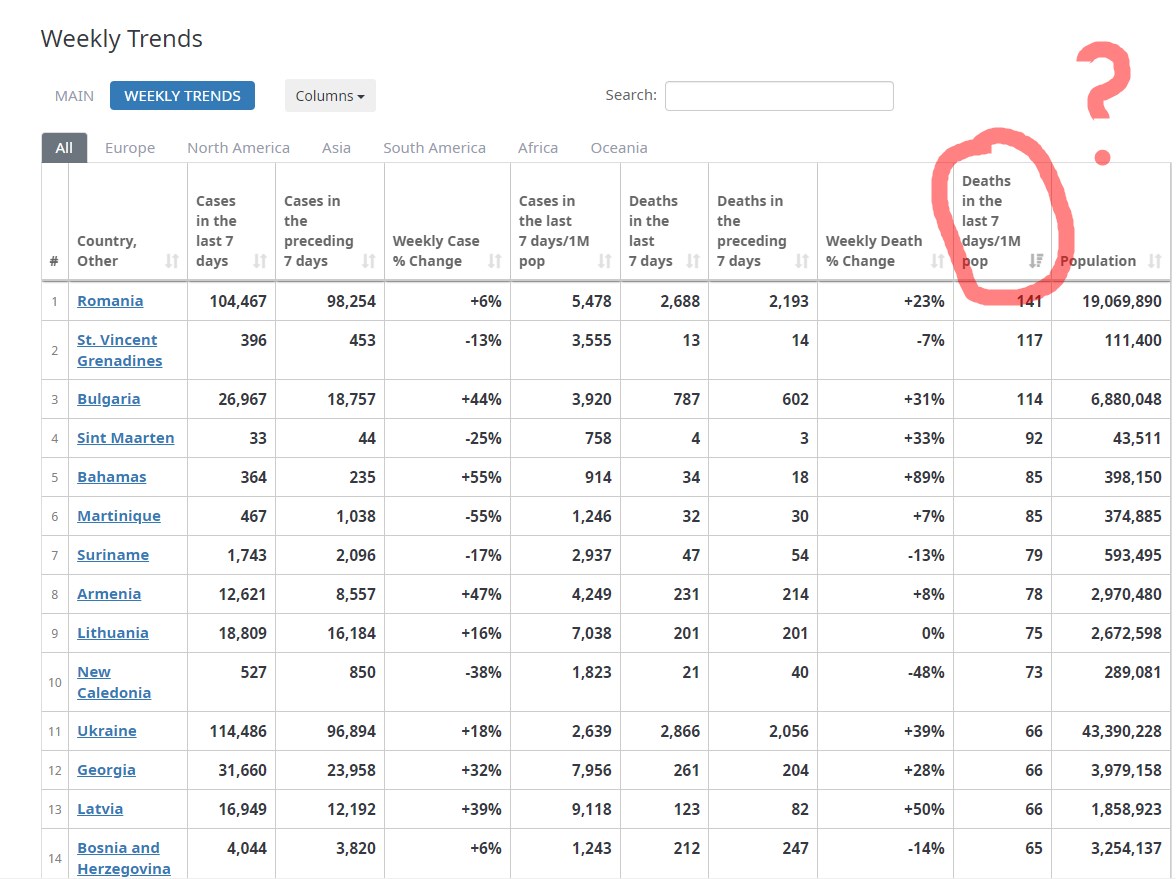Toggle sort on Deaths in last 7 days/1M pop
Screen dimensions: 1176x879
tap(1036, 261)
